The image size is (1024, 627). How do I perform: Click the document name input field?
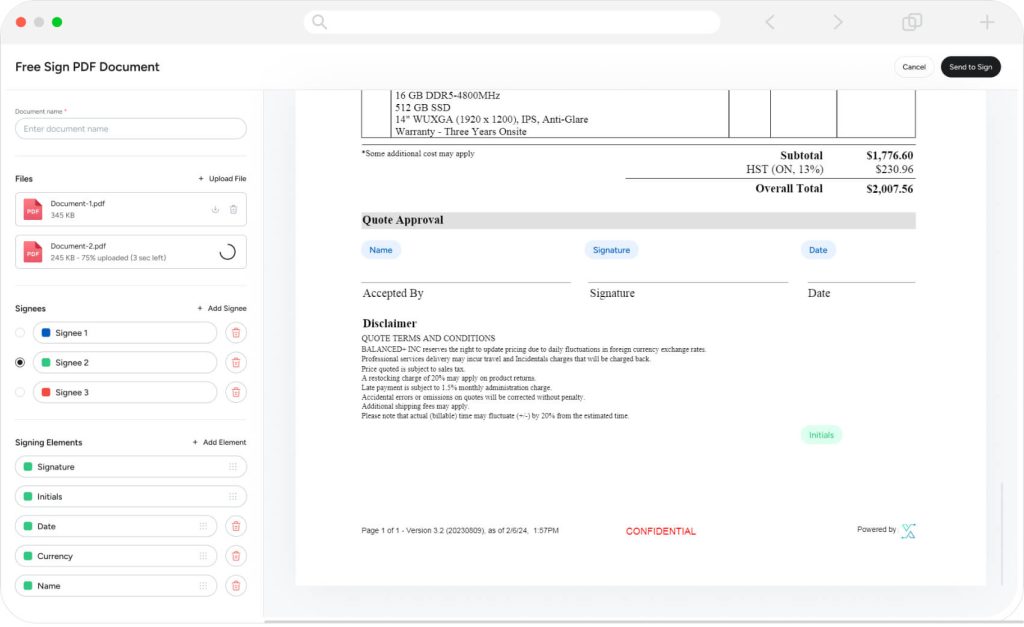coord(130,128)
